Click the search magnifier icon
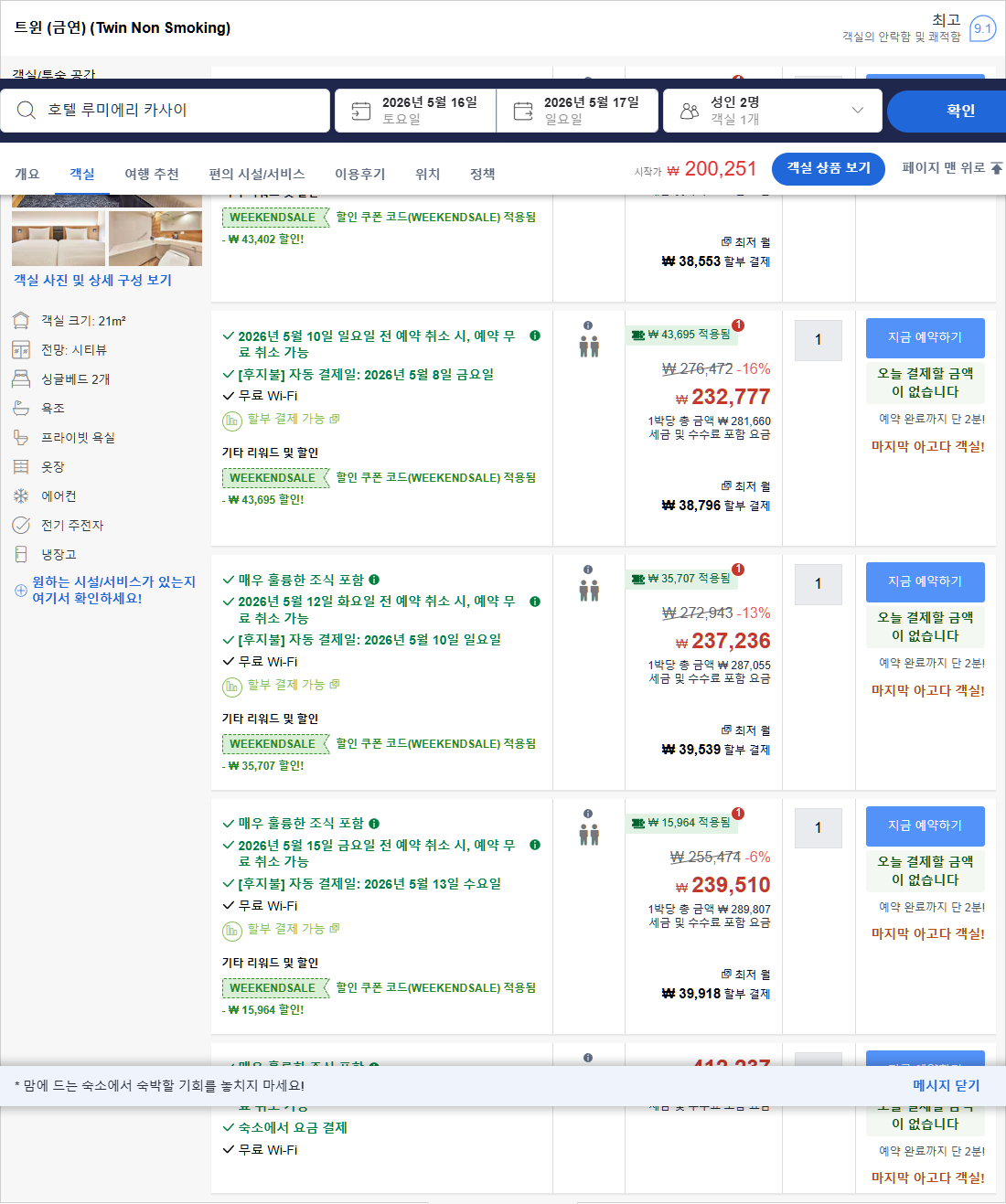1006x1204 pixels. (26, 110)
